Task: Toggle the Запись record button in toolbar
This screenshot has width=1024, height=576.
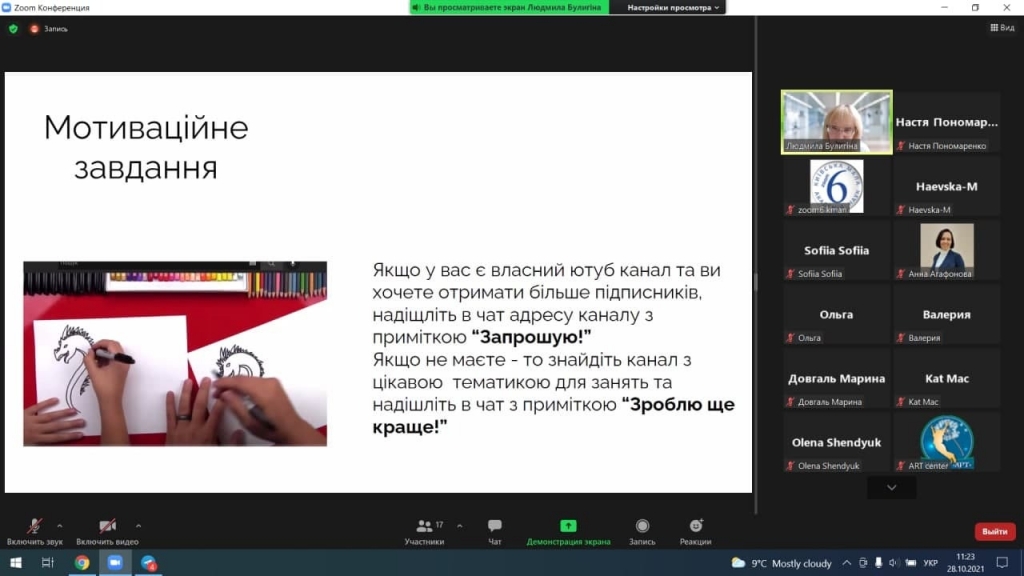Action: (642, 532)
